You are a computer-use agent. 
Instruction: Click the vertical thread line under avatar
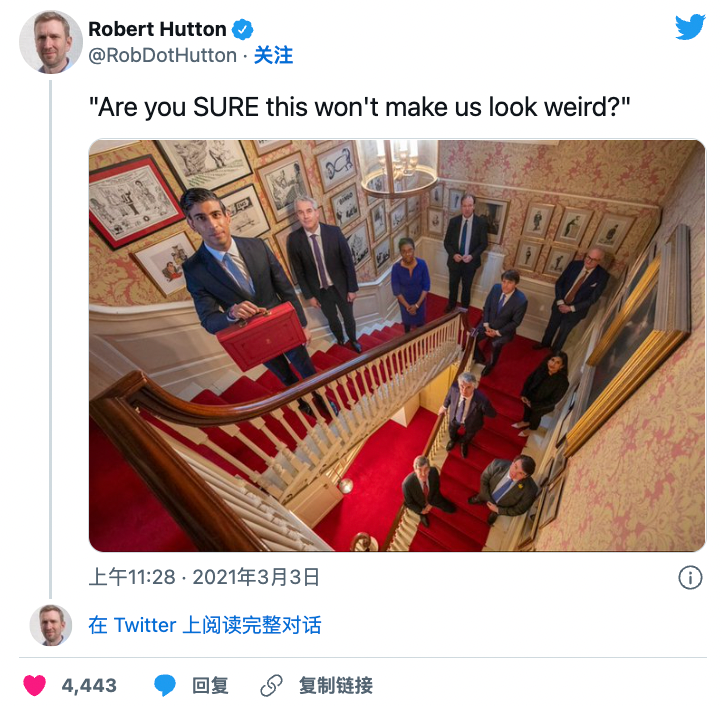51,339
